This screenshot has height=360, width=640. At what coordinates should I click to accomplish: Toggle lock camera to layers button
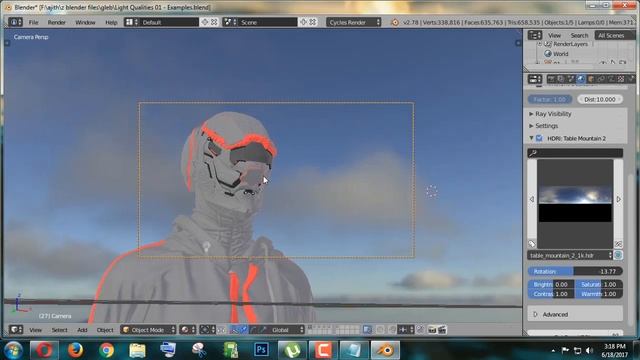pos(367,329)
